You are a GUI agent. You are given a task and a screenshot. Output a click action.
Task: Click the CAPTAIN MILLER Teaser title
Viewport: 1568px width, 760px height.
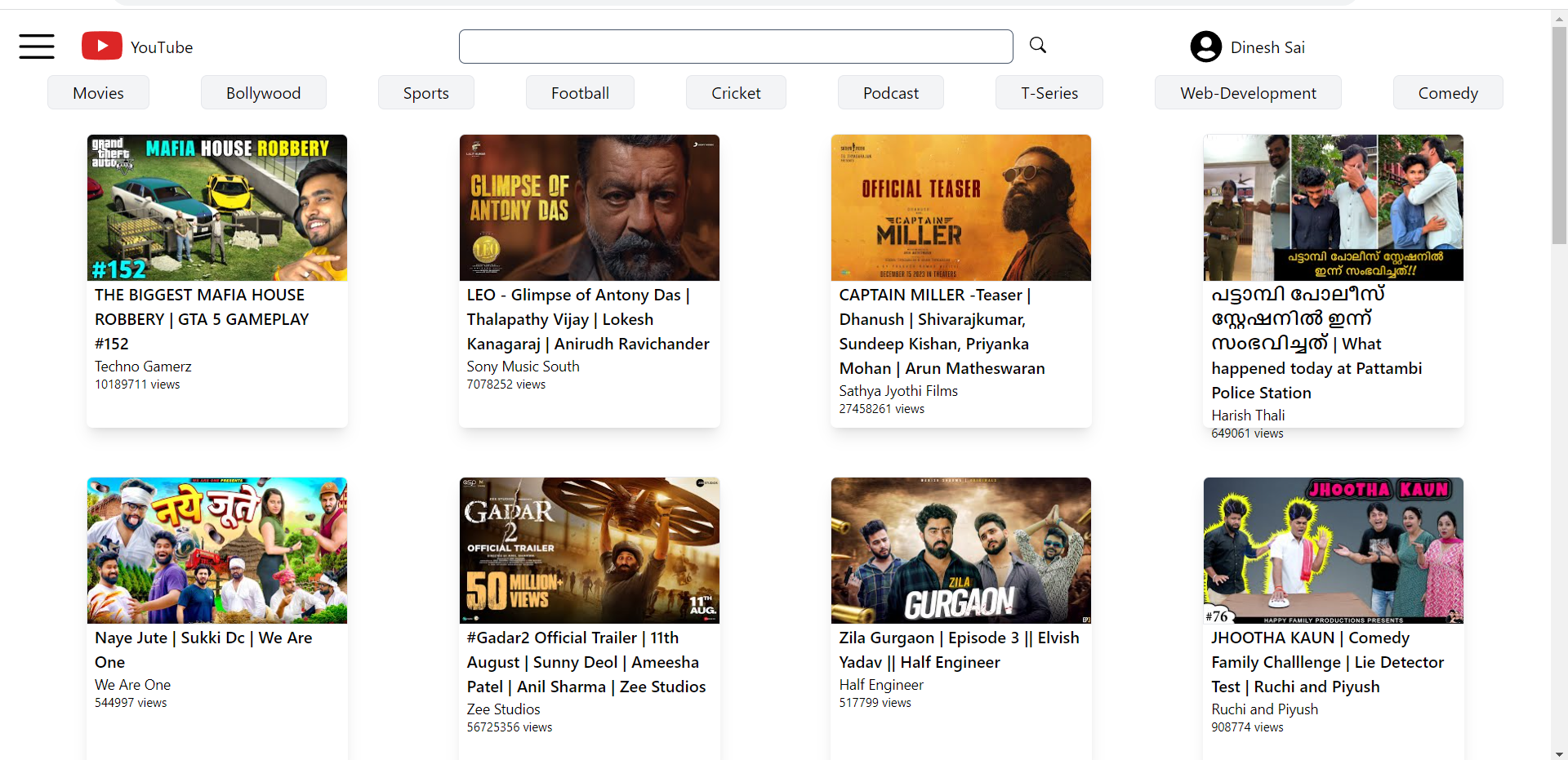942,331
